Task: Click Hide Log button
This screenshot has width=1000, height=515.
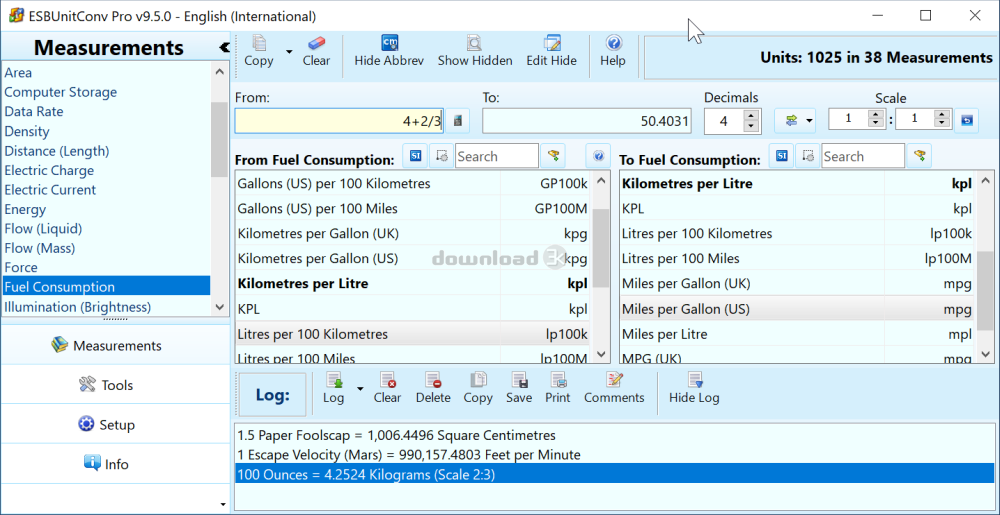Action: 694,389
